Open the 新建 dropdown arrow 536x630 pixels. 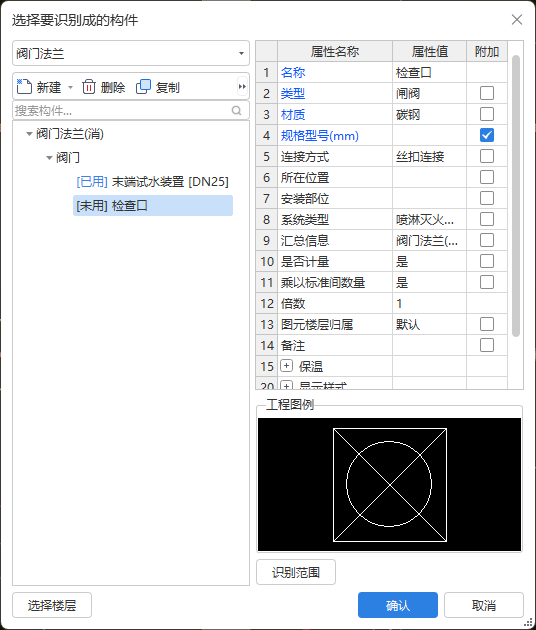coord(70,87)
